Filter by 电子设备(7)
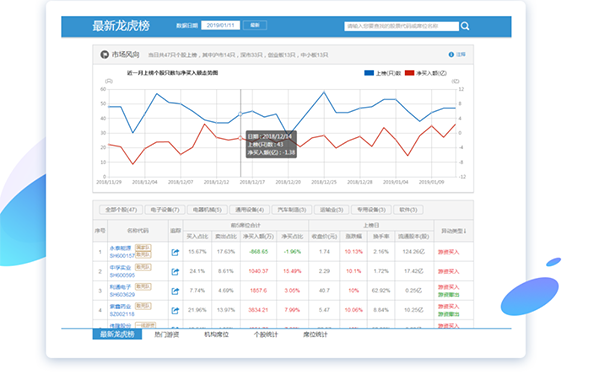Image resolution: width=600 pixels, height=376 pixels. pyautogui.click(x=165, y=210)
